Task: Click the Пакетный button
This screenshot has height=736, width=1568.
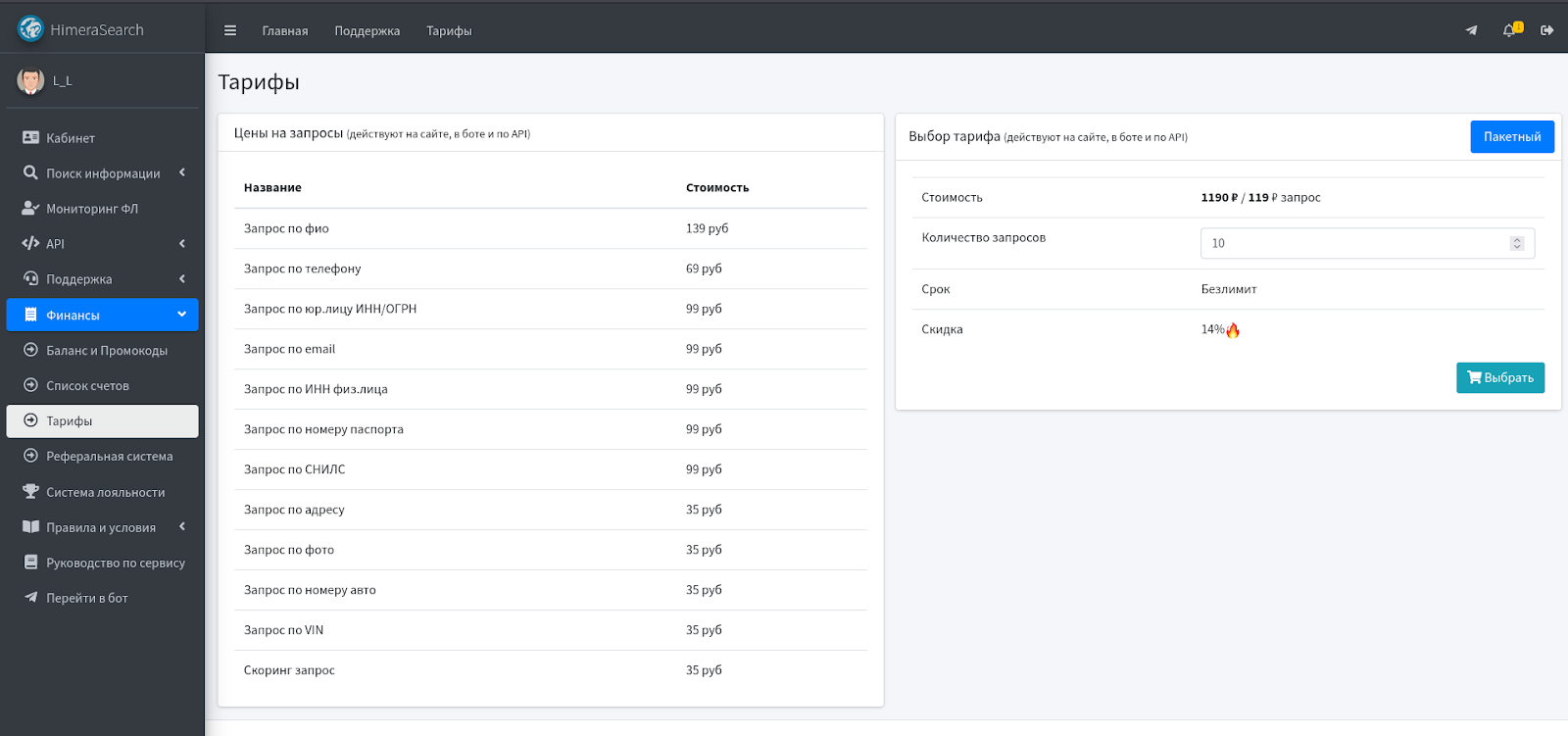Action: pos(1511,137)
